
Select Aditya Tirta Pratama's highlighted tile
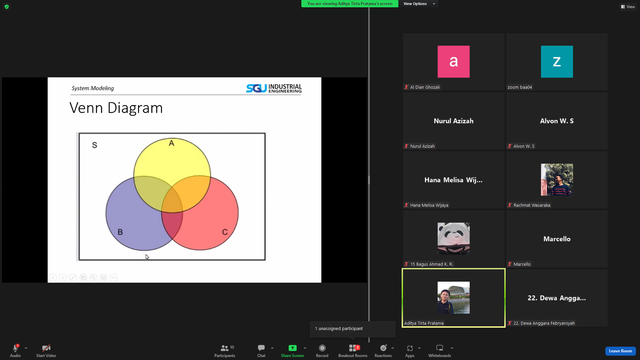click(453, 298)
